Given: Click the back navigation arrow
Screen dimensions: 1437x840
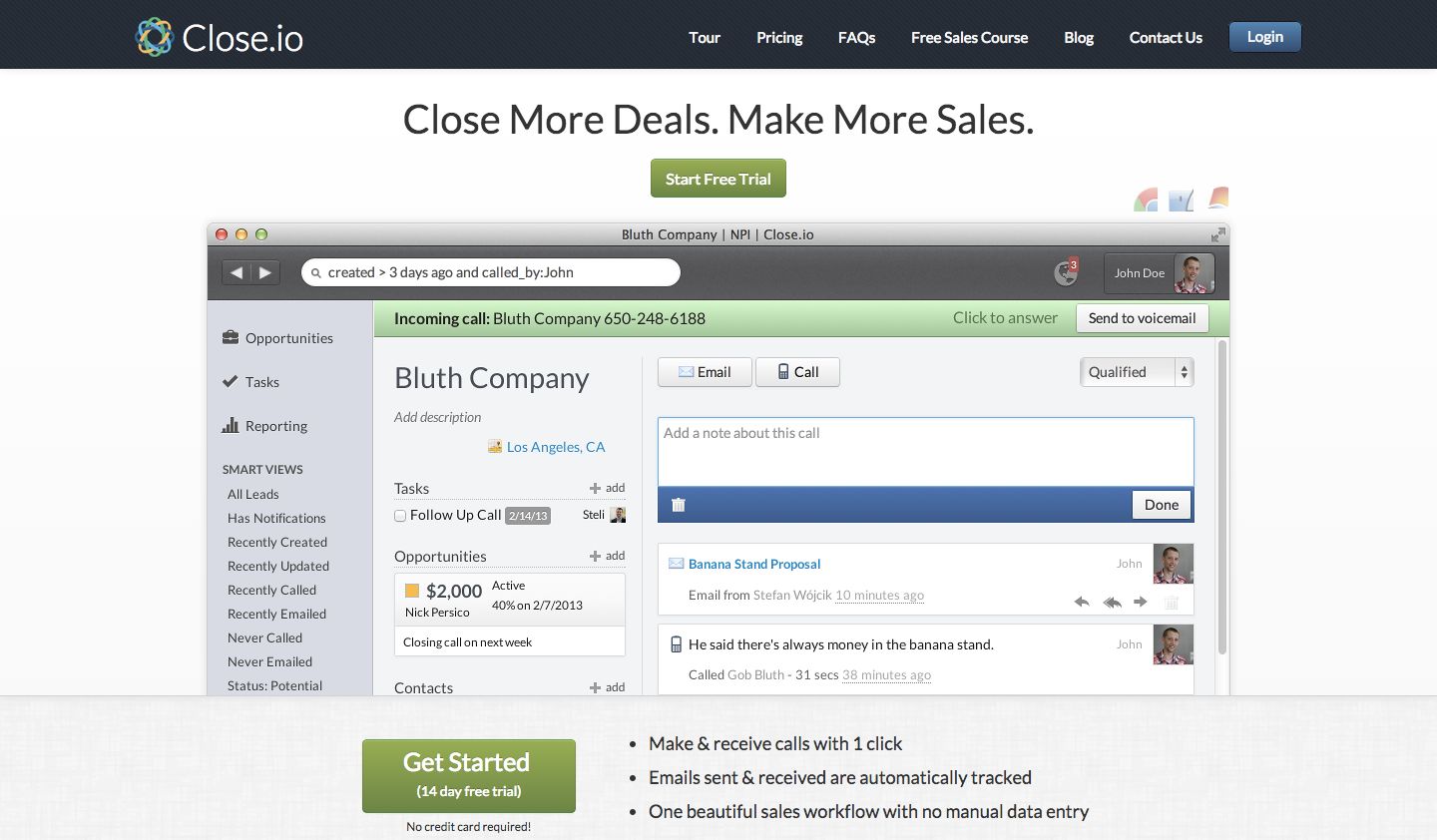Looking at the screenshot, I should point(236,272).
